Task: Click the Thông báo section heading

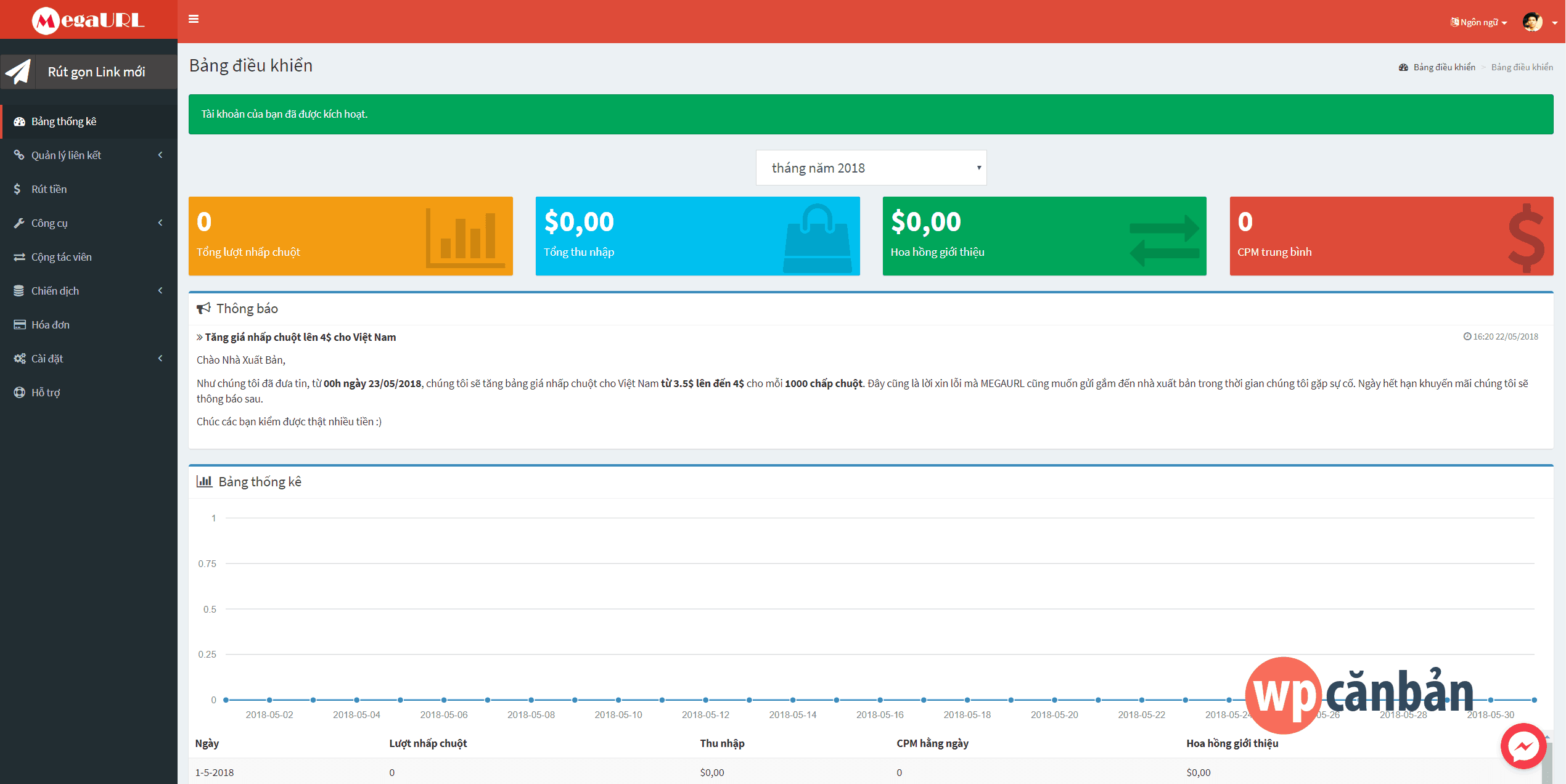Action: (247, 308)
